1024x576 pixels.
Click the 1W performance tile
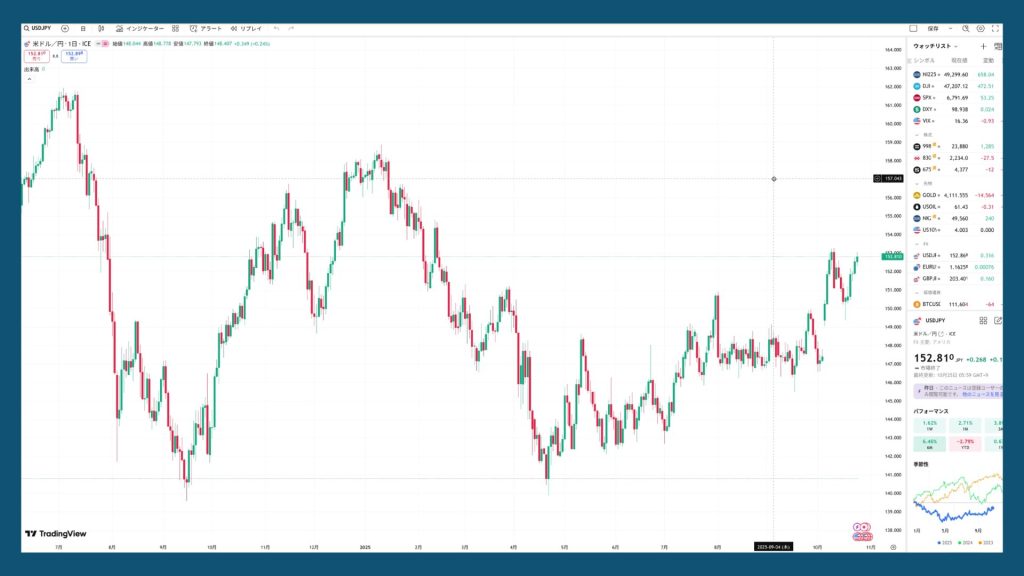930,426
